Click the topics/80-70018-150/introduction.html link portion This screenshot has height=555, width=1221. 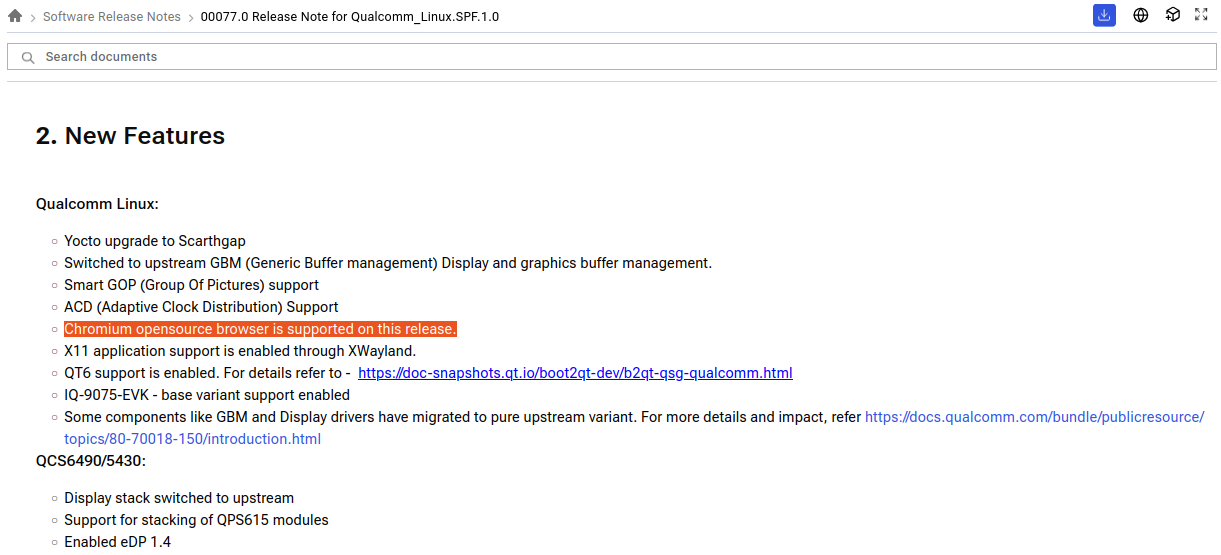click(x=193, y=439)
